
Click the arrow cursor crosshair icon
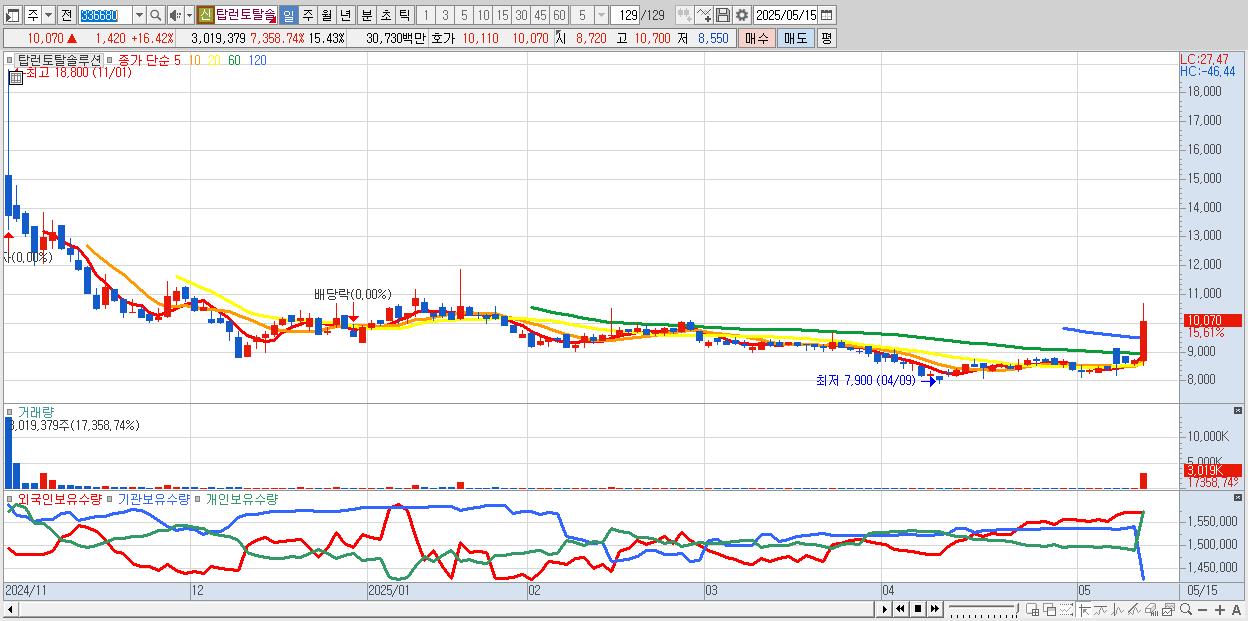[1086, 609]
